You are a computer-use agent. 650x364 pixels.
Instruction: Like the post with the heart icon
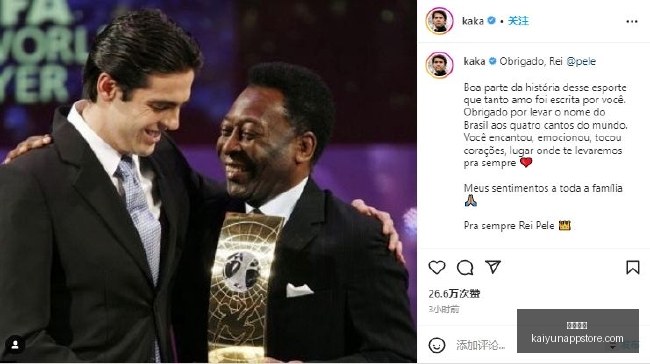pyautogui.click(x=437, y=267)
